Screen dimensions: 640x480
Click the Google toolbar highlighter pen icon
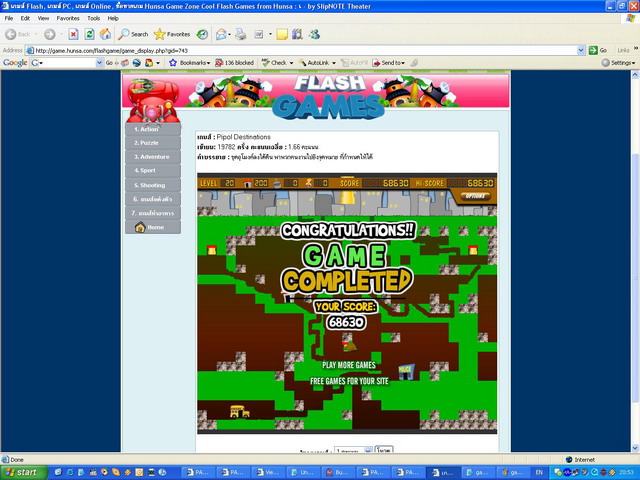[414, 62]
